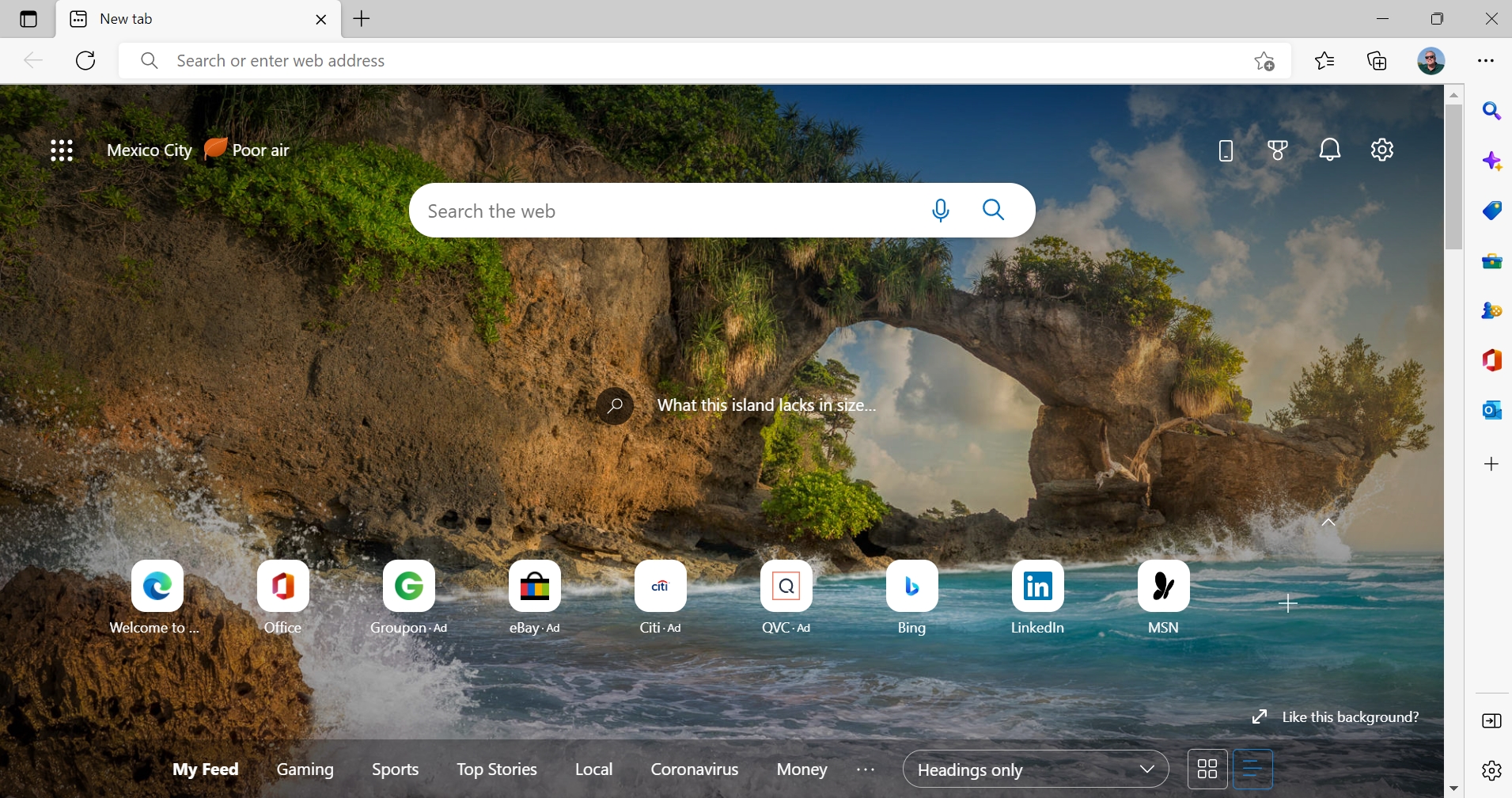Open the notifications bell
Image resolution: width=1512 pixels, height=798 pixels.
1330,150
